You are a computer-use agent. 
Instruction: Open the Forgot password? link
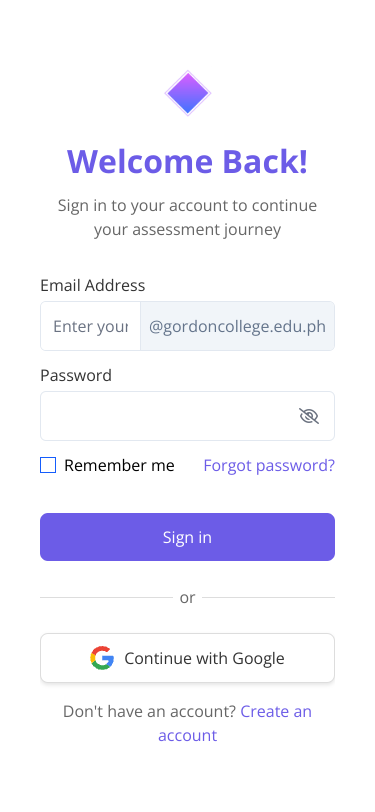click(269, 466)
